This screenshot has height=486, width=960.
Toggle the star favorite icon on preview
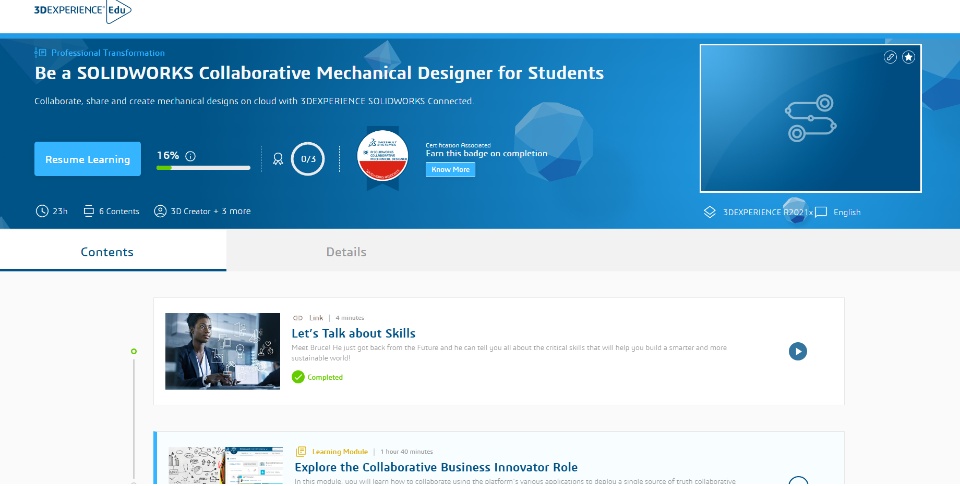click(x=908, y=57)
